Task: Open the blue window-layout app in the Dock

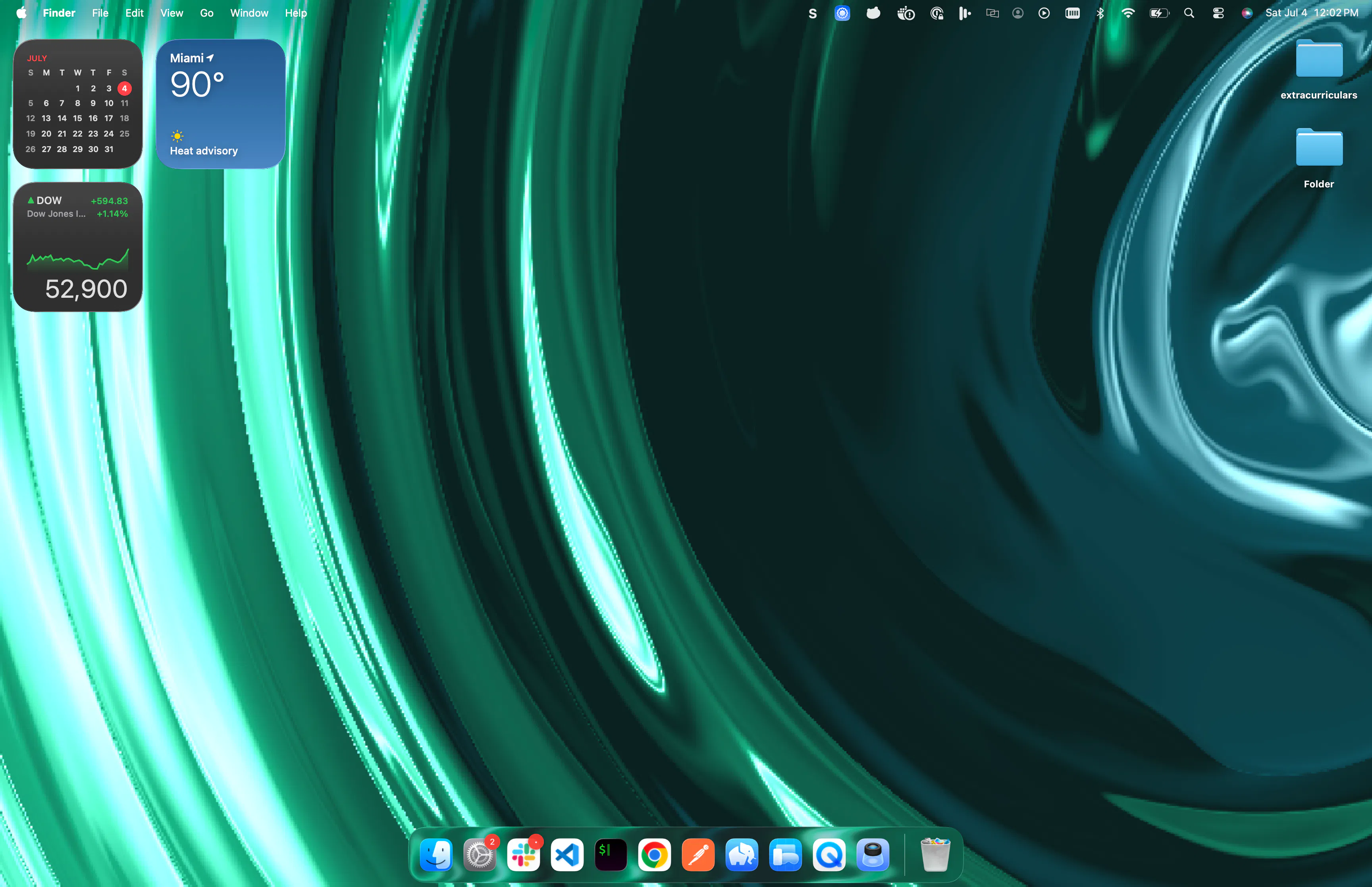Action: click(x=786, y=855)
